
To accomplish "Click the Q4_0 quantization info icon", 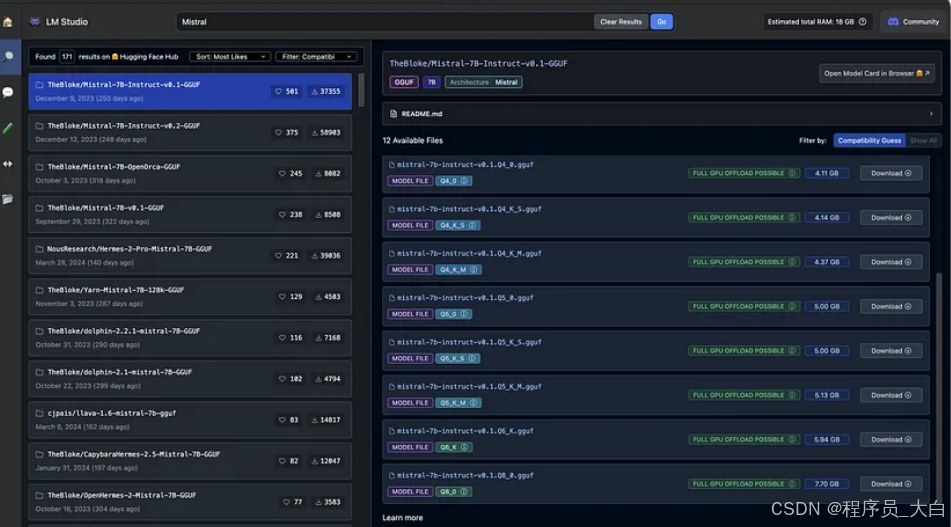I will 464,181.
